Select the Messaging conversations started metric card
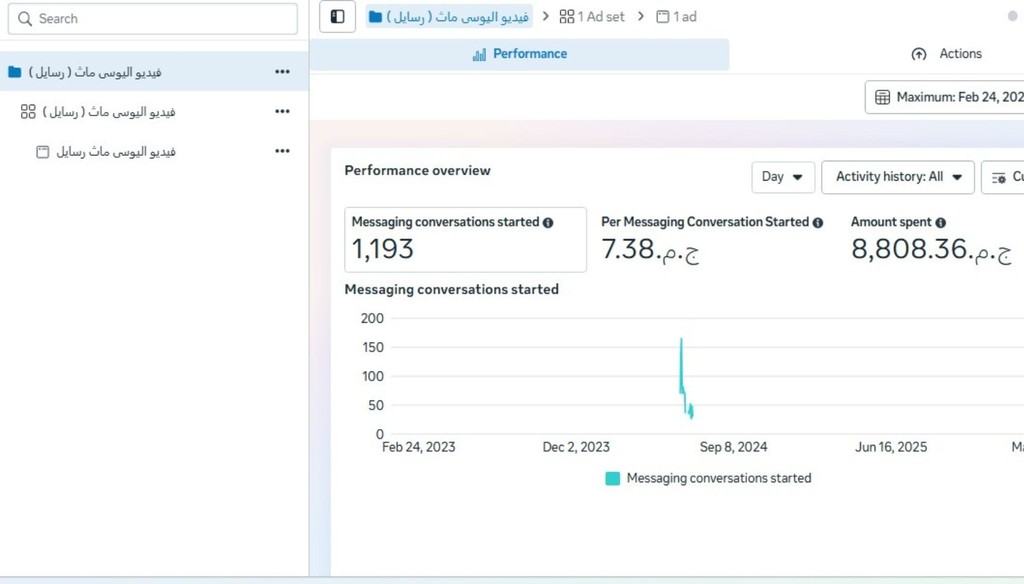Viewport: 1024px width, 584px height. [x=465, y=240]
